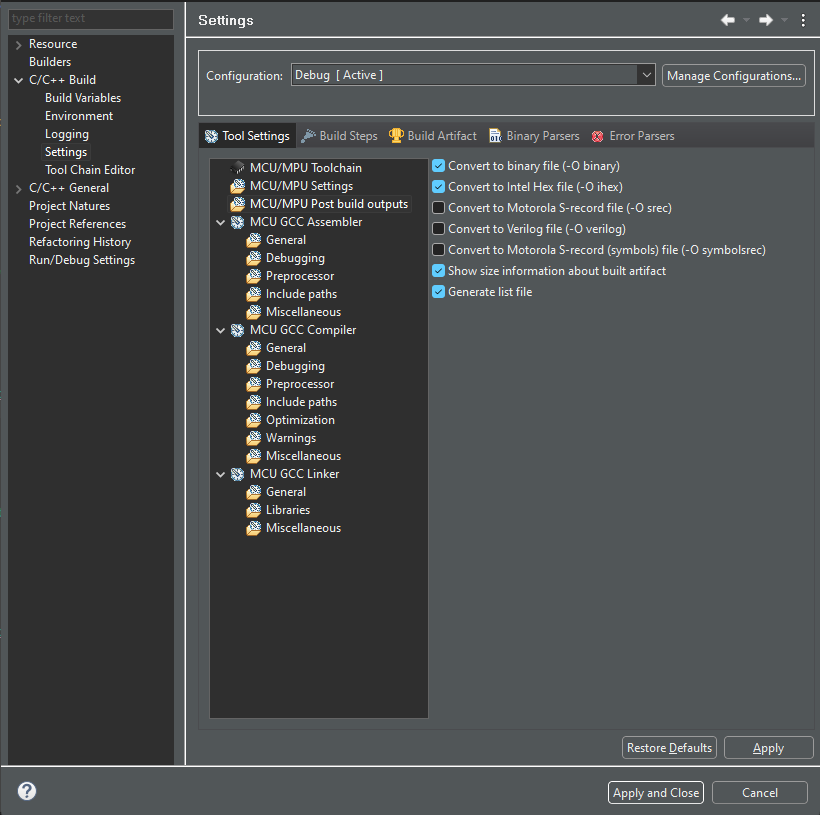Image resolution: width=820 pixels, height=815 pixels.
Task: Click icon beside Optimization
Action: coord(254,420)
